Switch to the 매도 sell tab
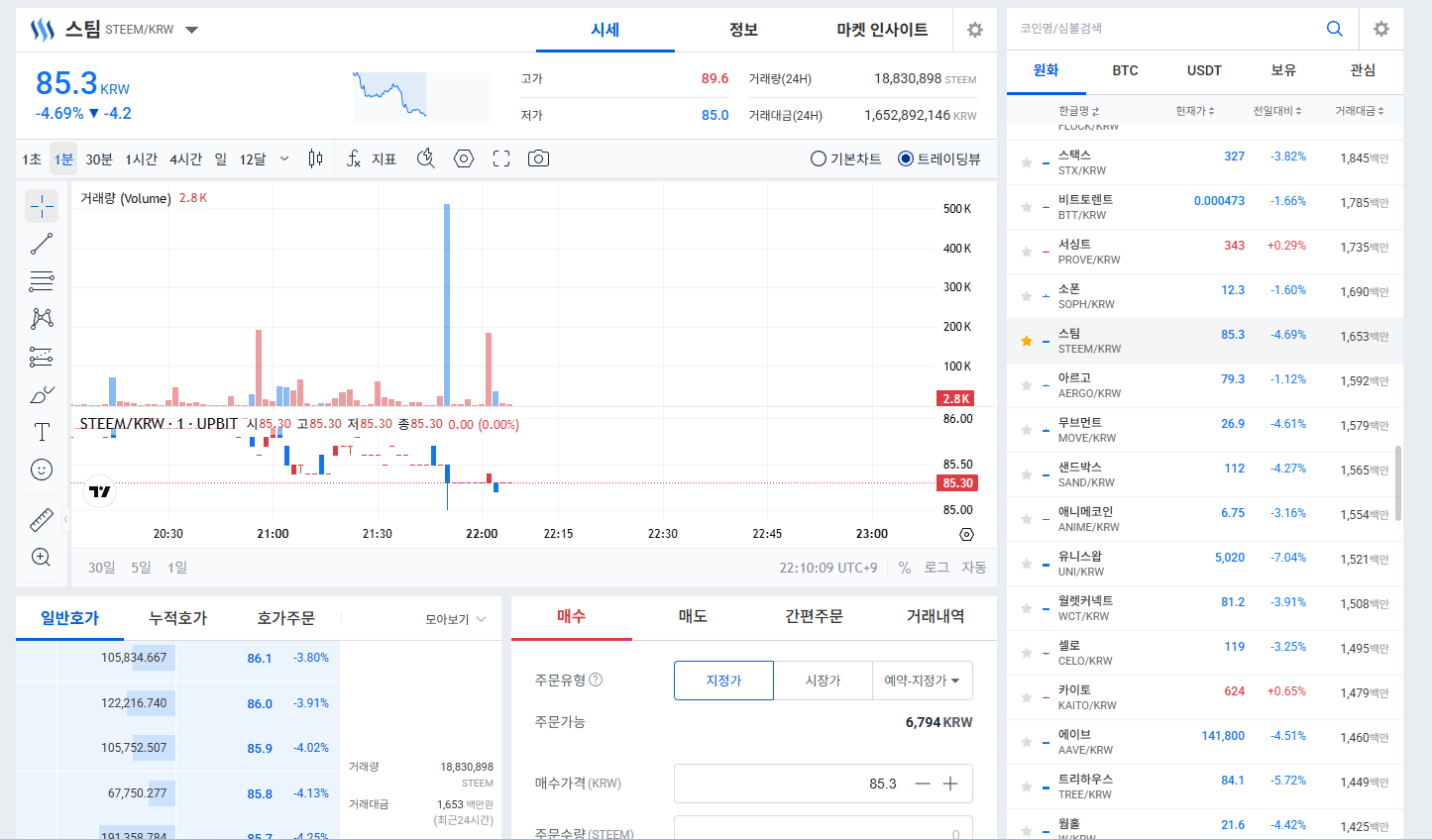The width and height of the screenshot is (1432, 840). coord(693,616)
